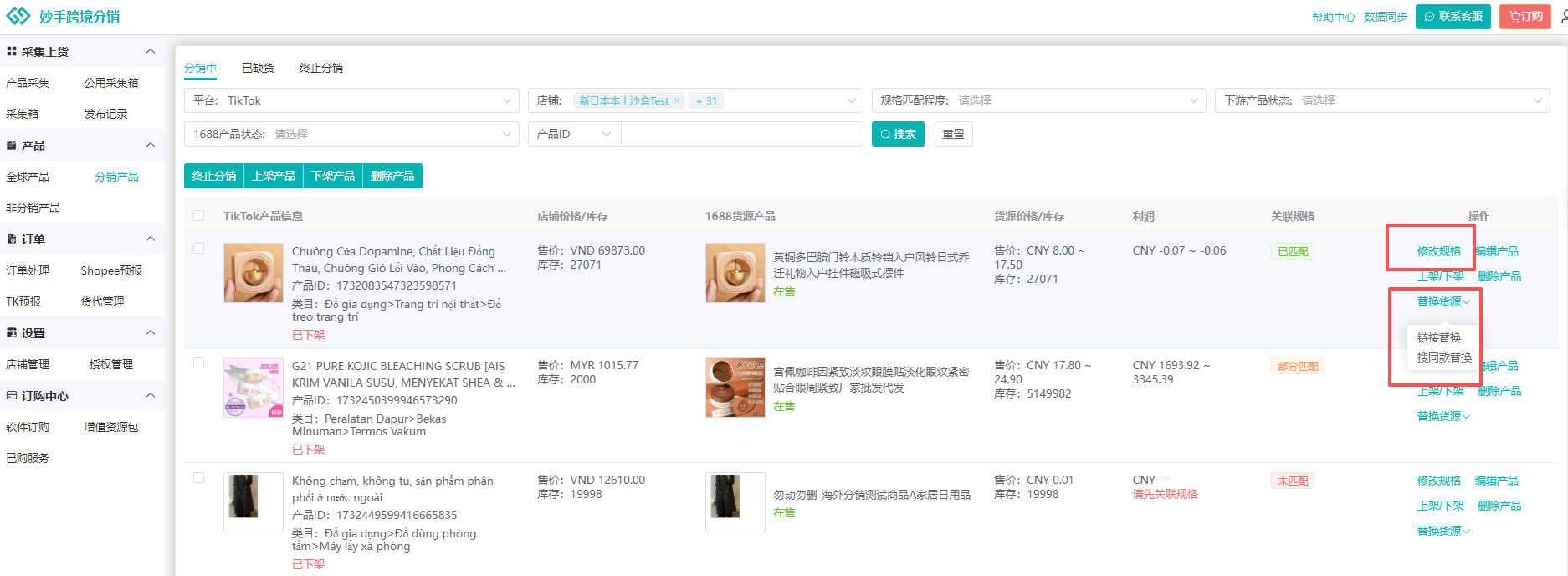Click 删除产品 link in the G21 row
This screenshot has width=1568, height=576.
pyautogui.click(x=1499, y=391)
